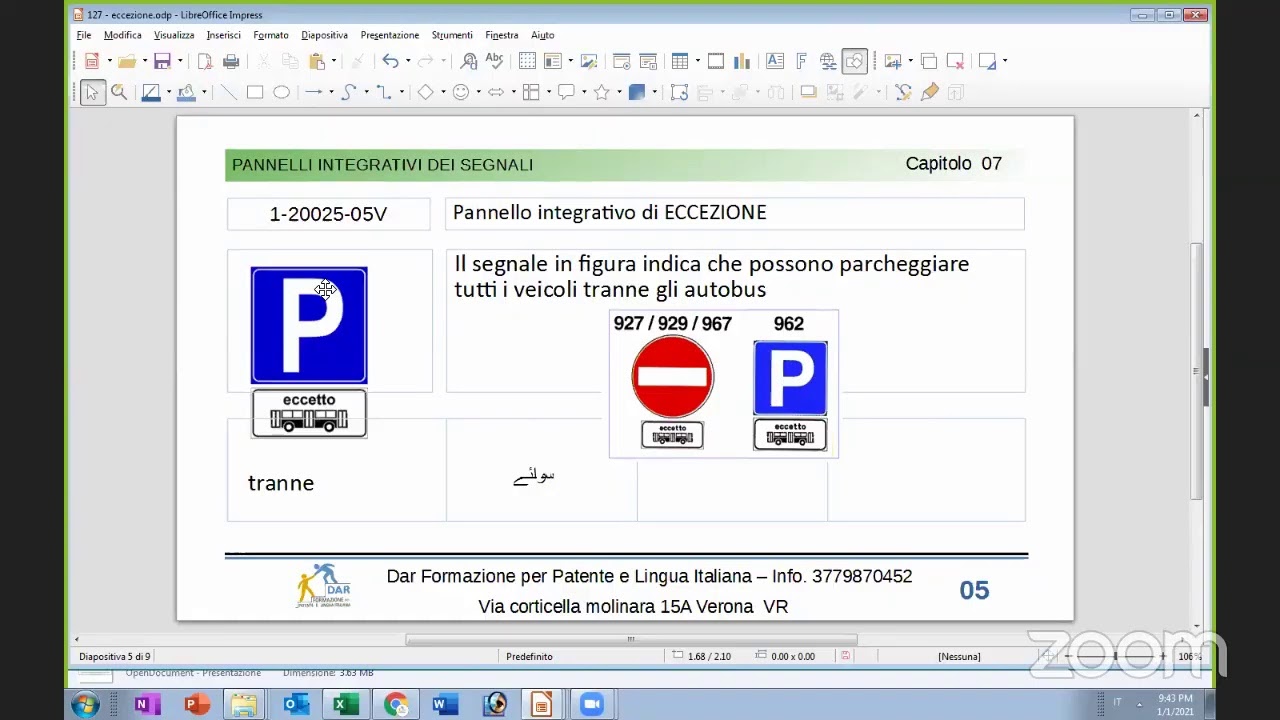Undo the last action
This screenshot has height=720, width=1280.
tap(390, 61)
